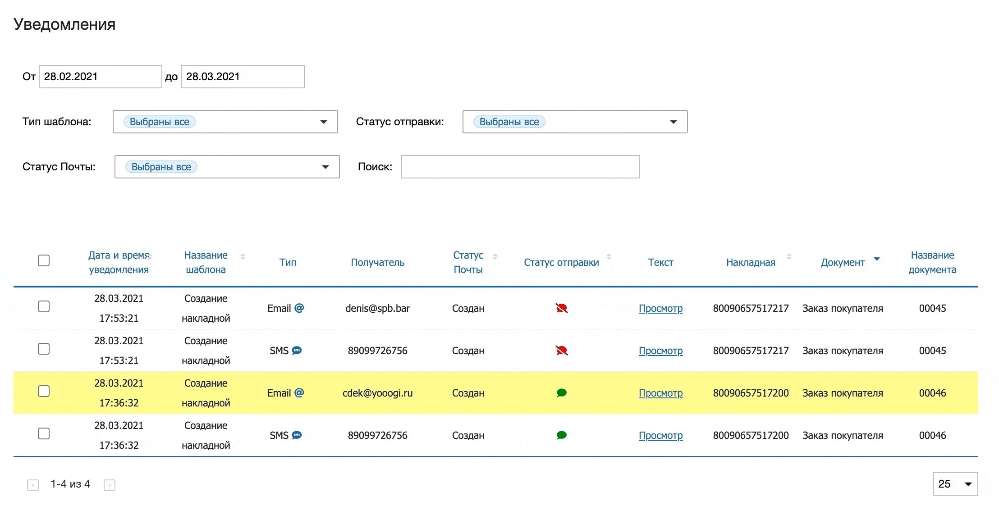
Task: Open the Статус Почты filter dropdown
Action: pyautogui.click(x=227, y=167)
